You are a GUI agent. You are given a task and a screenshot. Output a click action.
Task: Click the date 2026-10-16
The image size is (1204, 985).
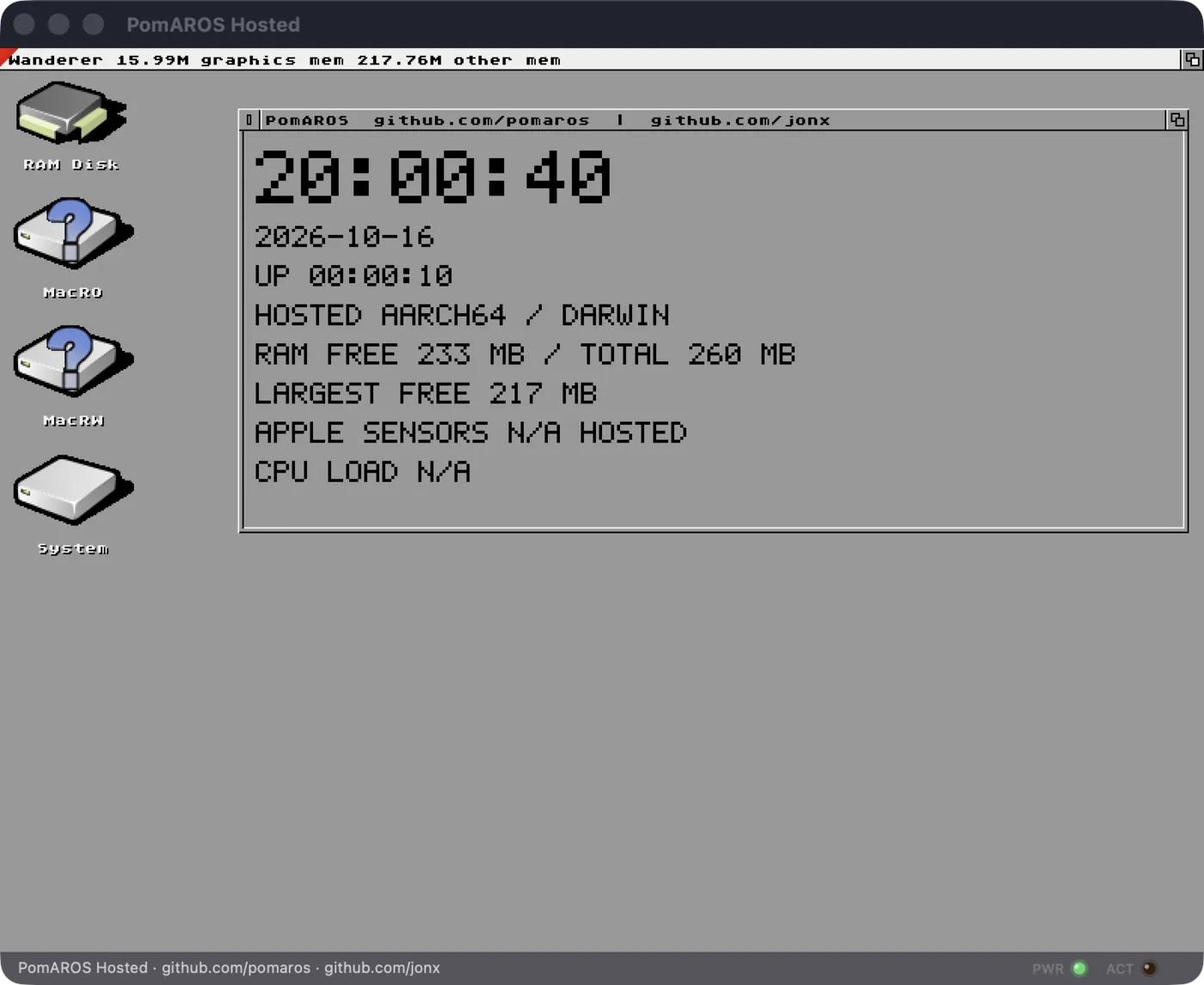pyautogui.click(x=344, y=237)
